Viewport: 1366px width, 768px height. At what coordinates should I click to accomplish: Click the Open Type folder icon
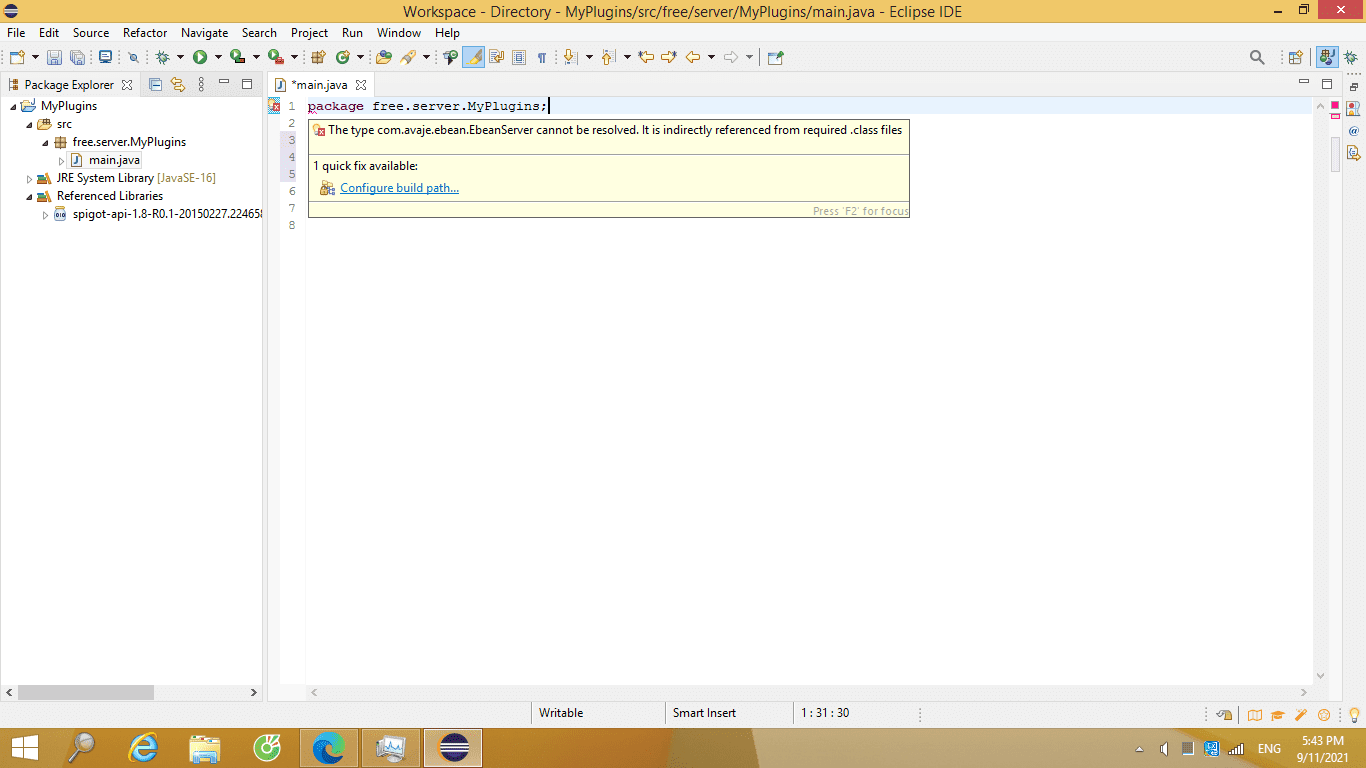click(384, 58)
